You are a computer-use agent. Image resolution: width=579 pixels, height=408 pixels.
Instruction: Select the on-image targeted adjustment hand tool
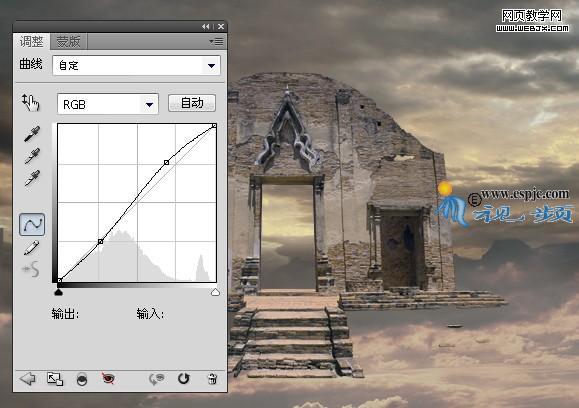(x=30, y=102)
